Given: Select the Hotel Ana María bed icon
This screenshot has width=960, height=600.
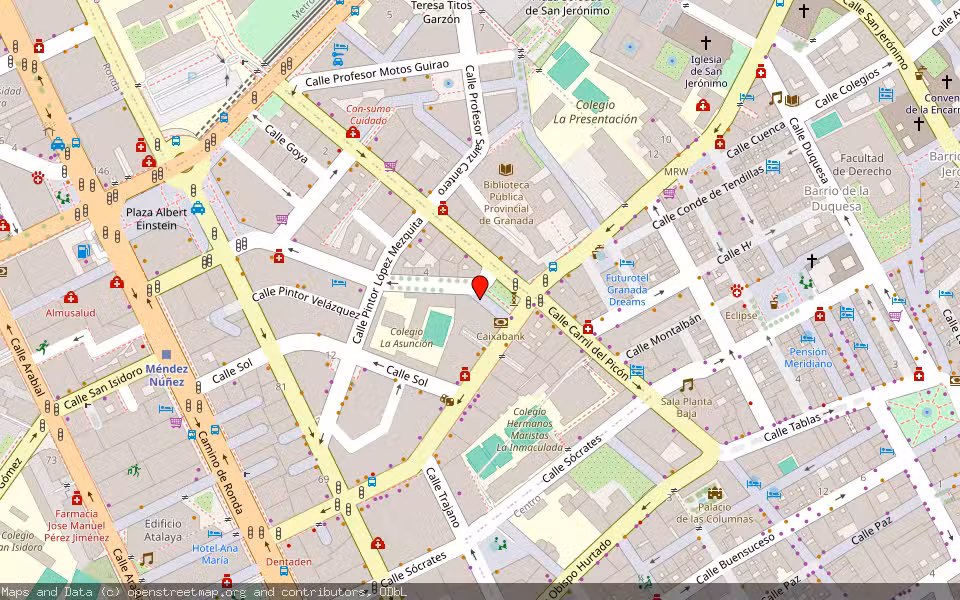Looking at the screenshot, I should tap(215, 534).
